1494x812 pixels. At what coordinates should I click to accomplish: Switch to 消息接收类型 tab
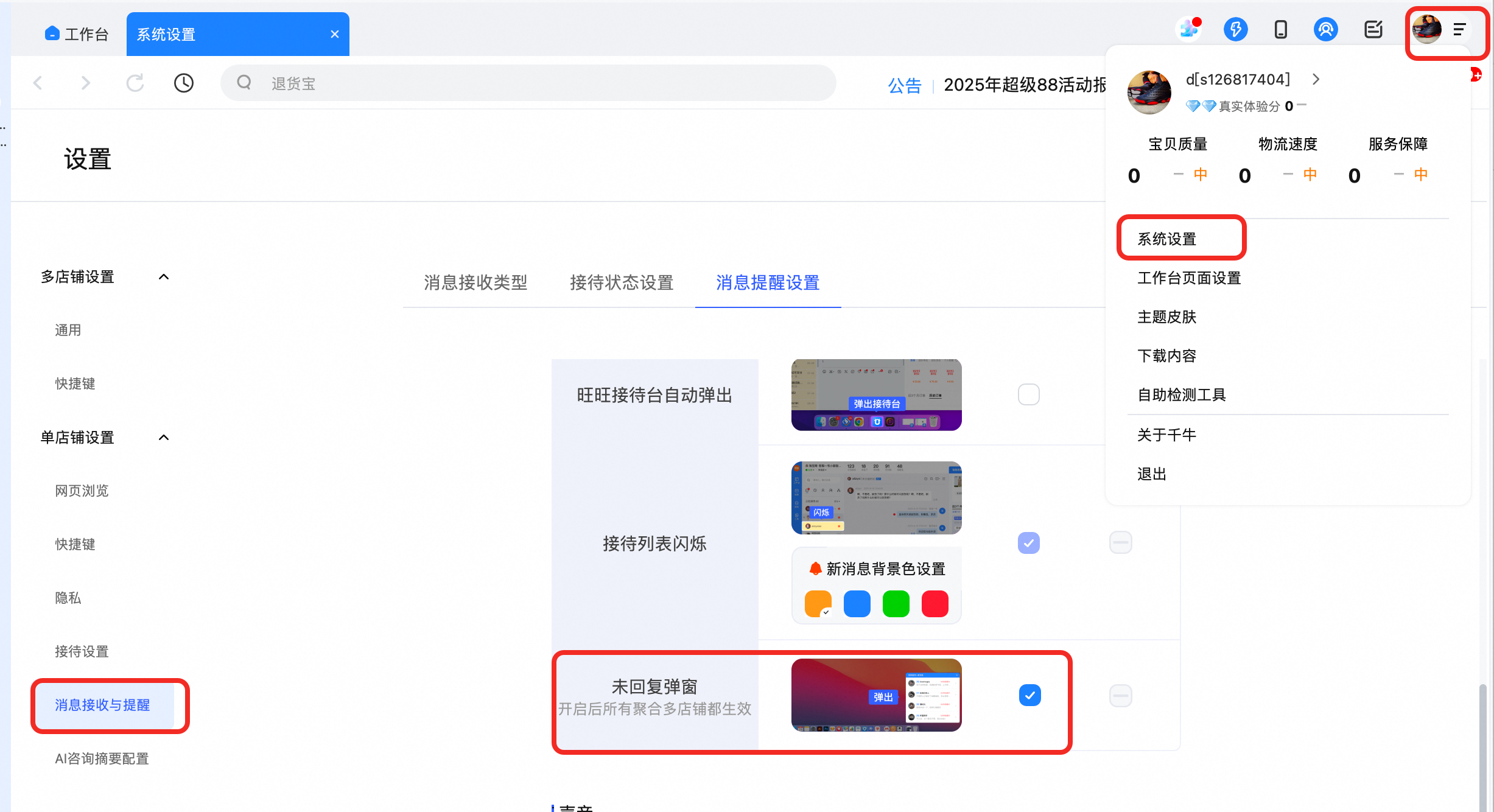coord(475,282)
